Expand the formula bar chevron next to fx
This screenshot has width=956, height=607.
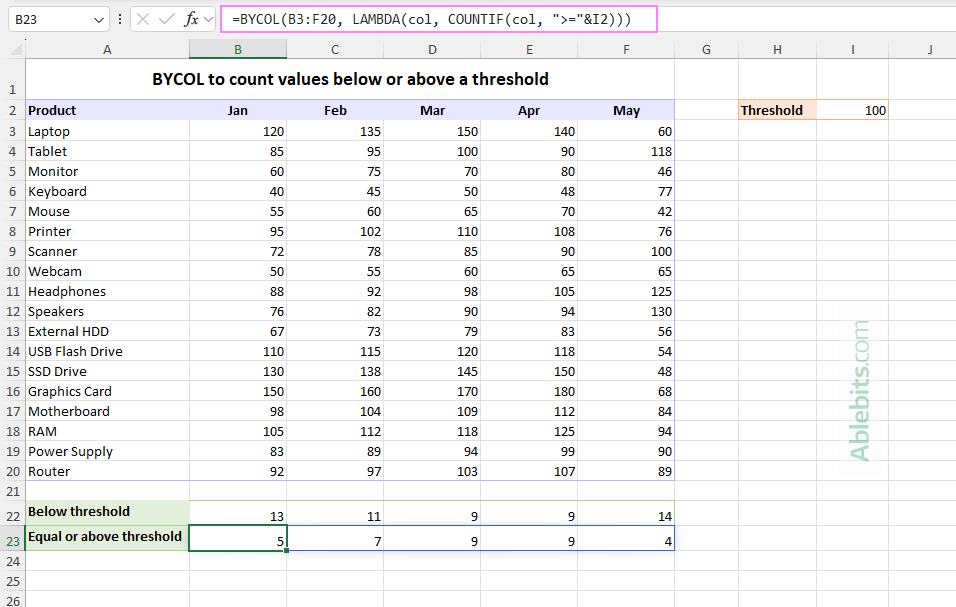click(207, 18)
